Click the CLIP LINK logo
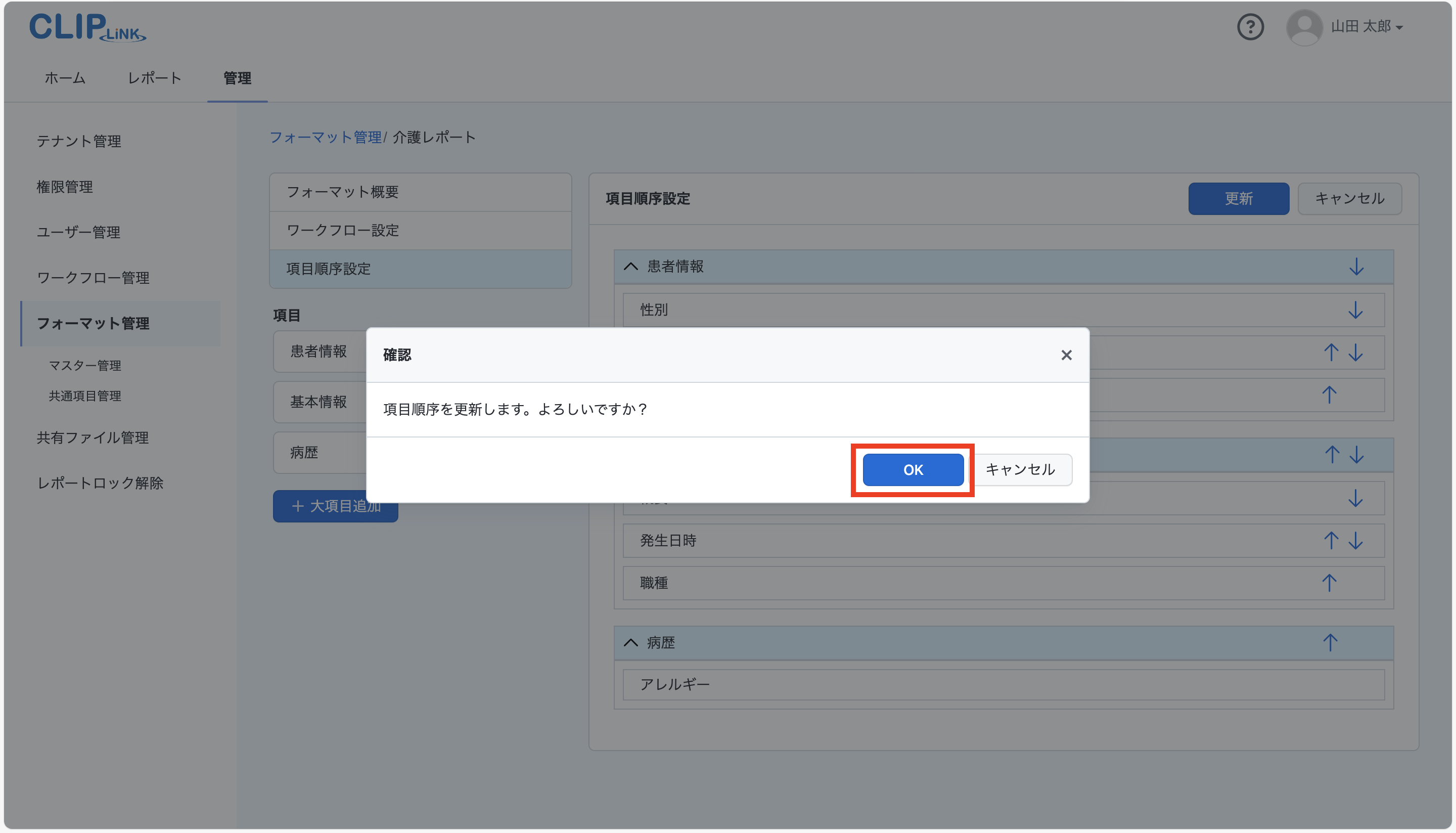 click(x=87, y=27)
